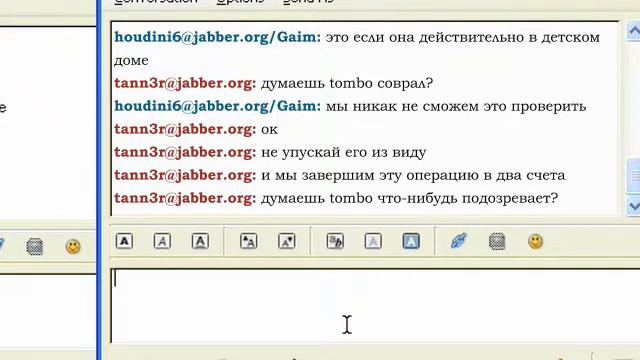Viewport: 640px width, 360px height.
Task: Insert an image in the main conversation toolbar
Action: [x=497, y=242]
